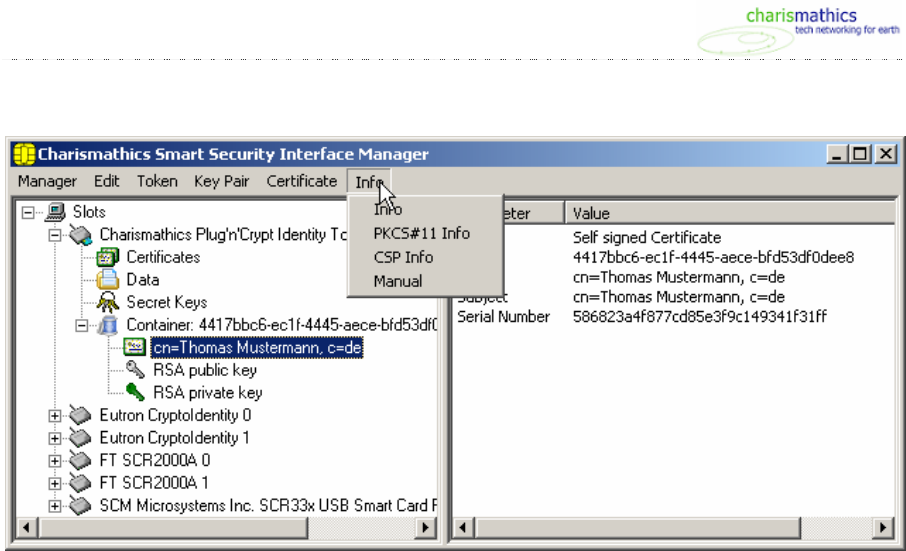Select the Data tree entry
Screen dimensions: 906x551
(x=143, y=280)
